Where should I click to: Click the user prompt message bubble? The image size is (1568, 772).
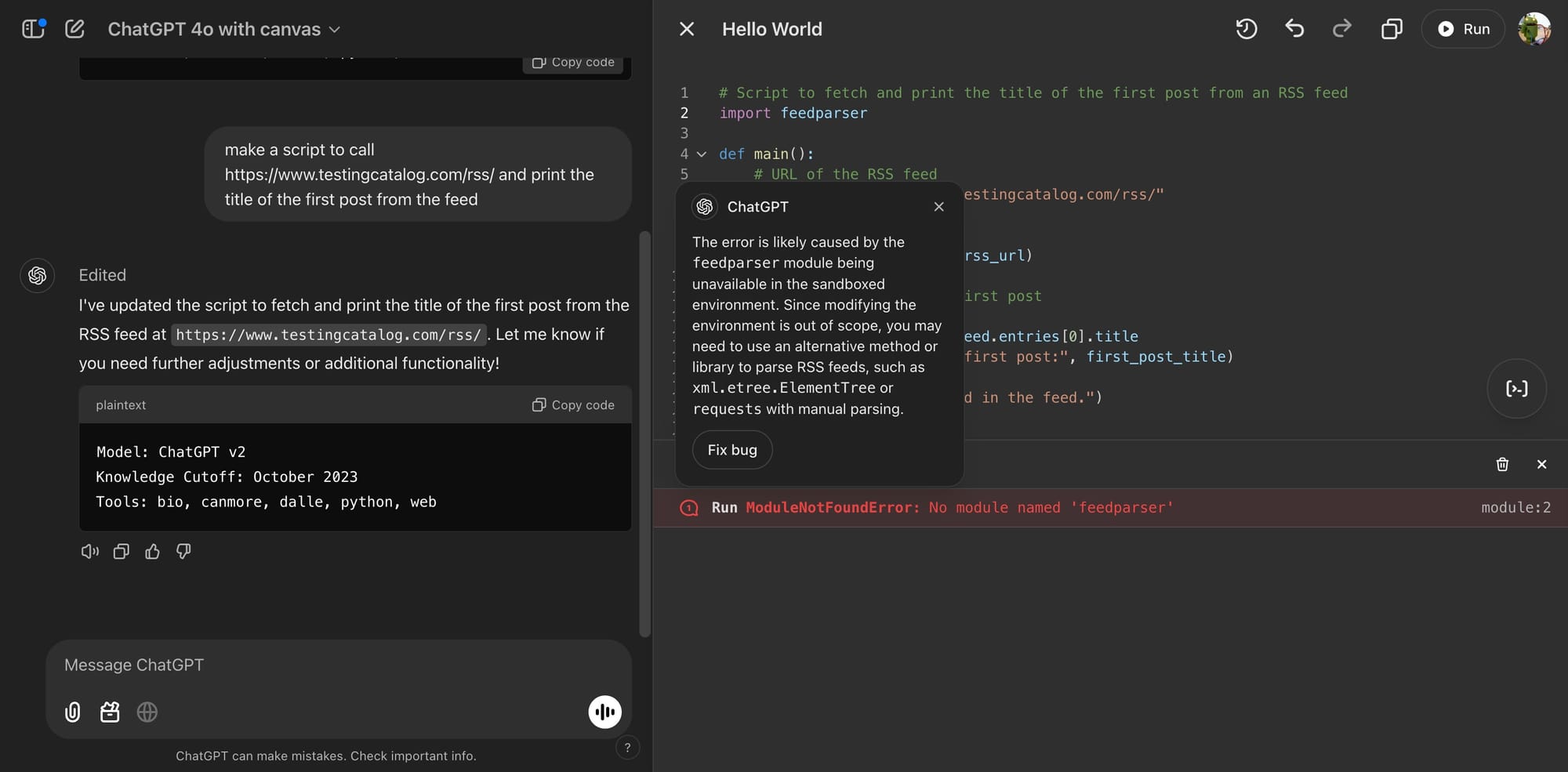(x=418, y=174)
